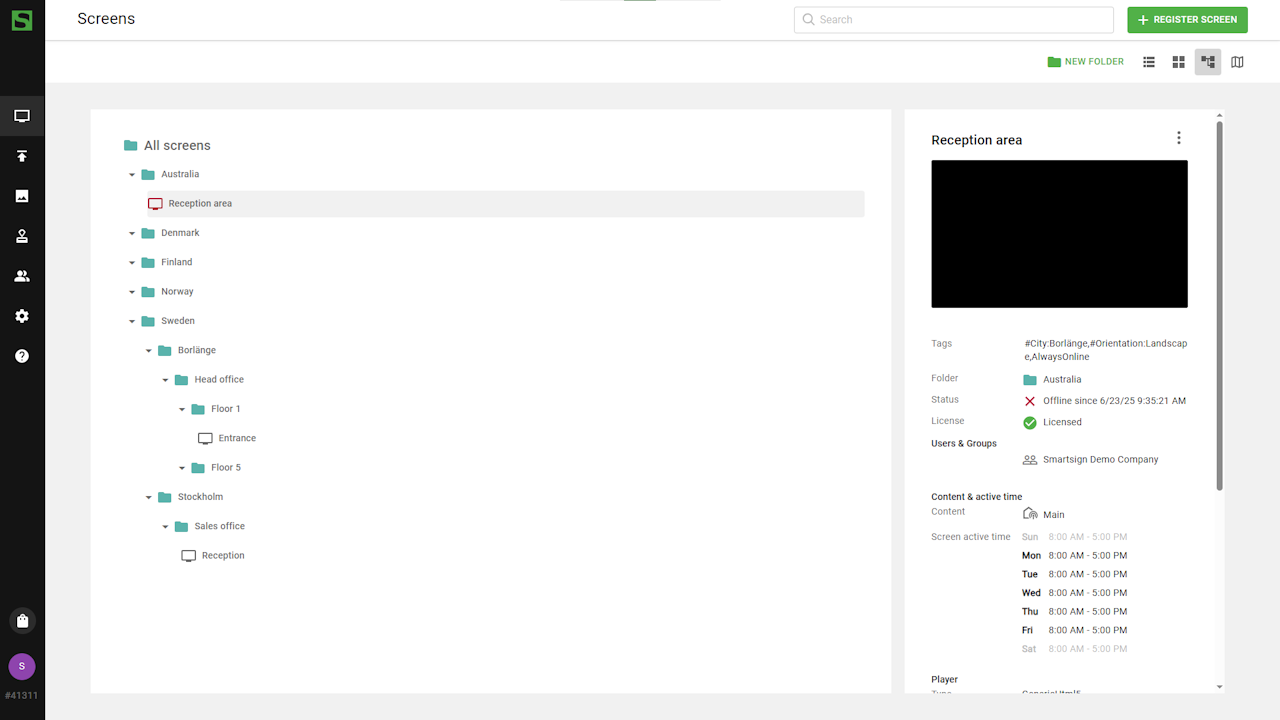Image resolution: width=1280 pixels, height=720 pixels.
Task: Open the users and groups sidebar icon
Action: [22, 276]
